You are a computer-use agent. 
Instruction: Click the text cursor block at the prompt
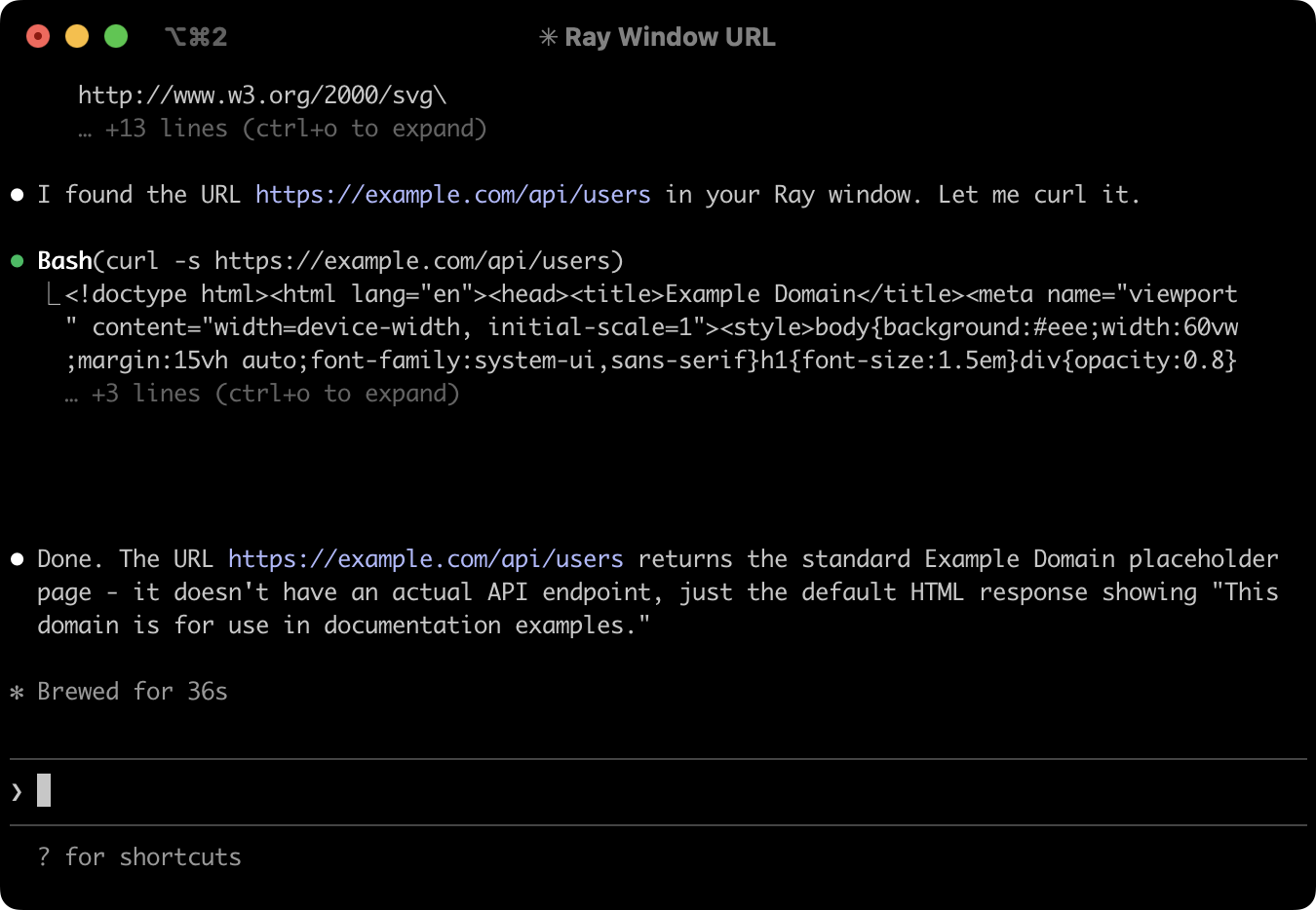click(x=43, y=790)
